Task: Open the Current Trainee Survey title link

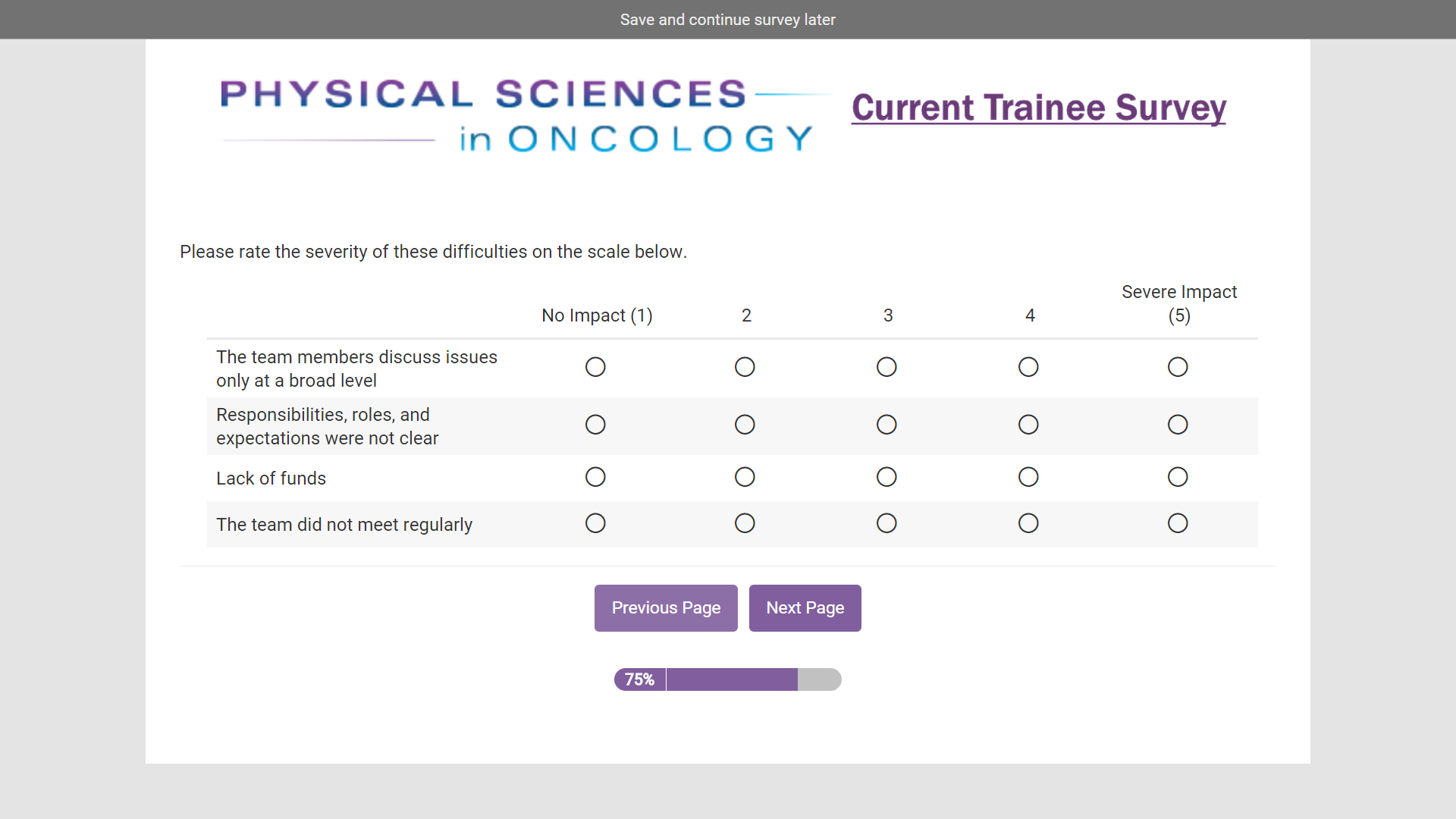Action: click(1038, 108)
